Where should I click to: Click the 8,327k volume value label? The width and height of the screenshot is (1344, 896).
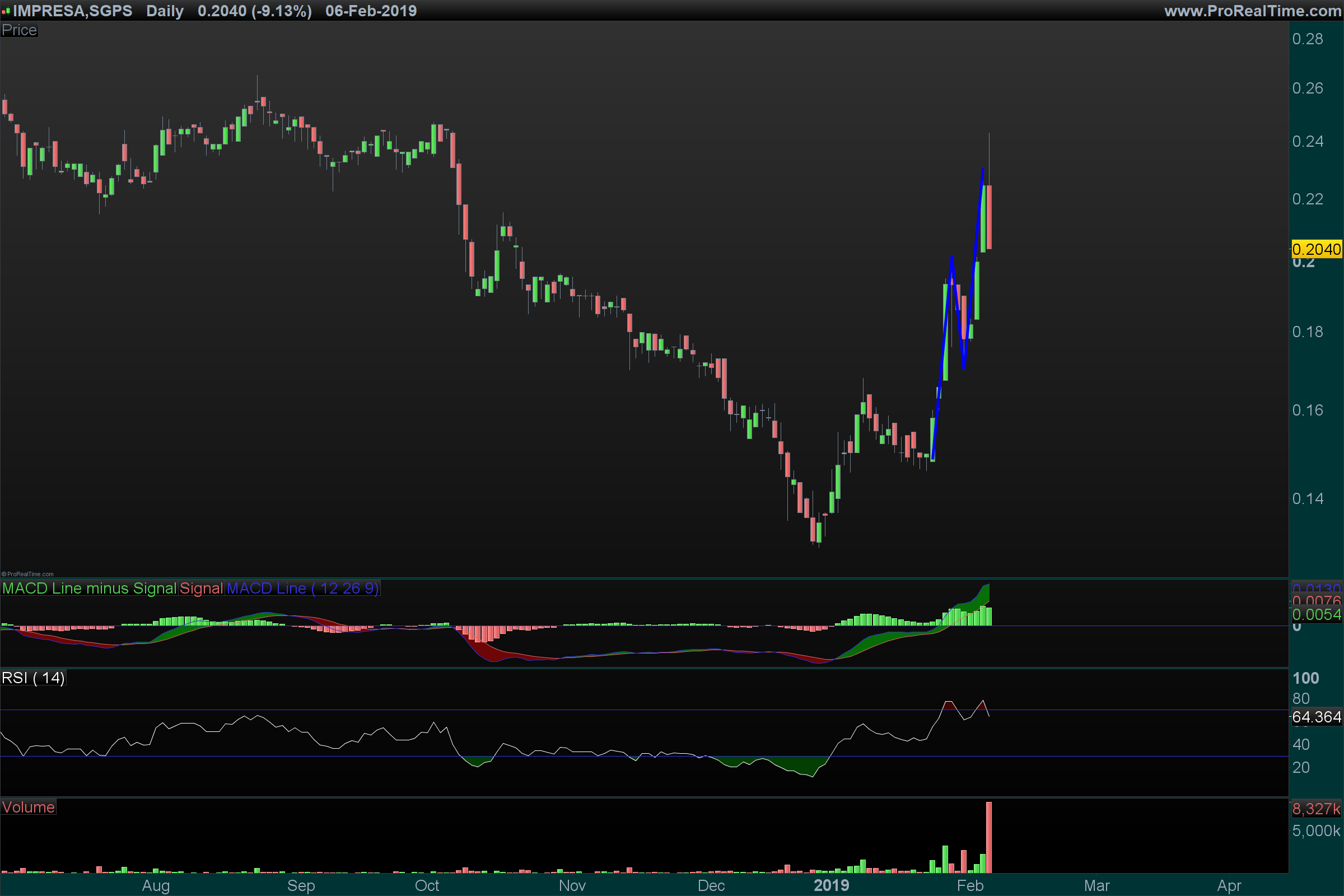tap(1316, 809)
